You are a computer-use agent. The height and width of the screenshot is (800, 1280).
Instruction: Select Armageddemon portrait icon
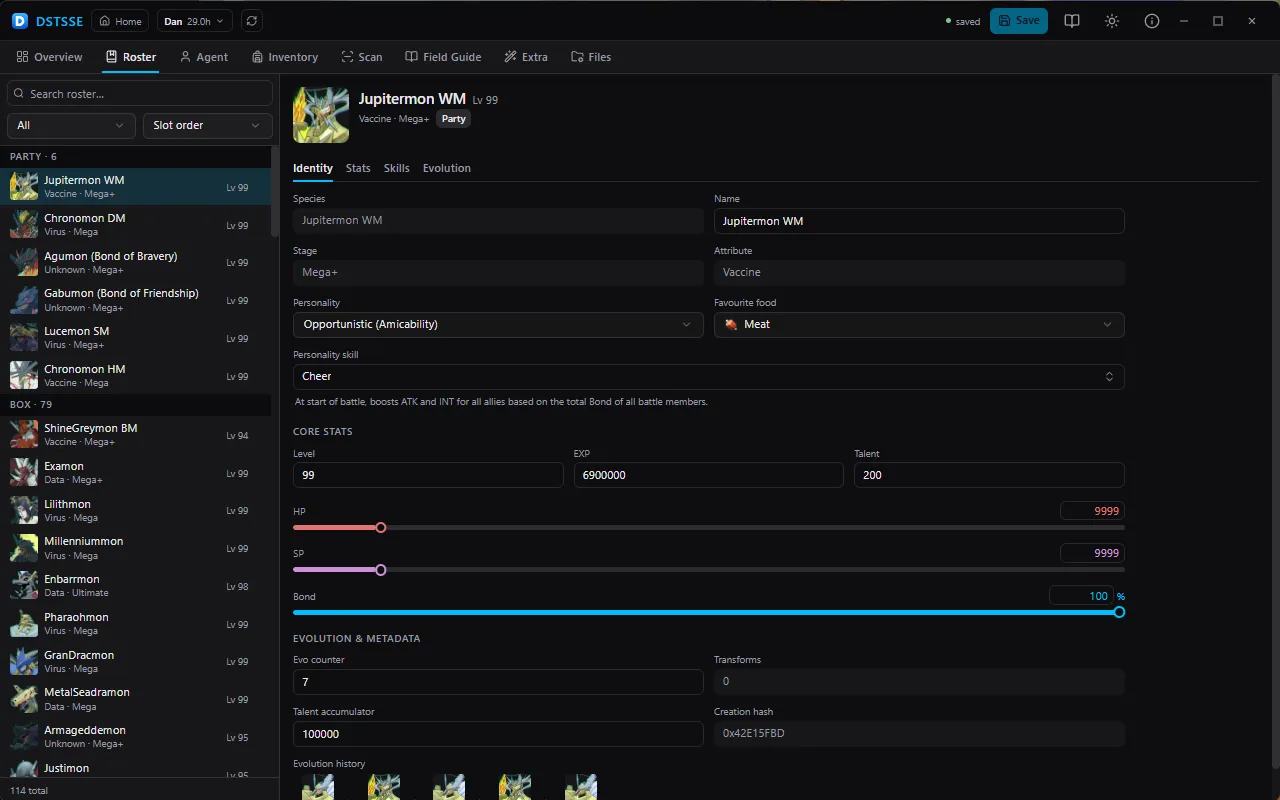(24, 737)
